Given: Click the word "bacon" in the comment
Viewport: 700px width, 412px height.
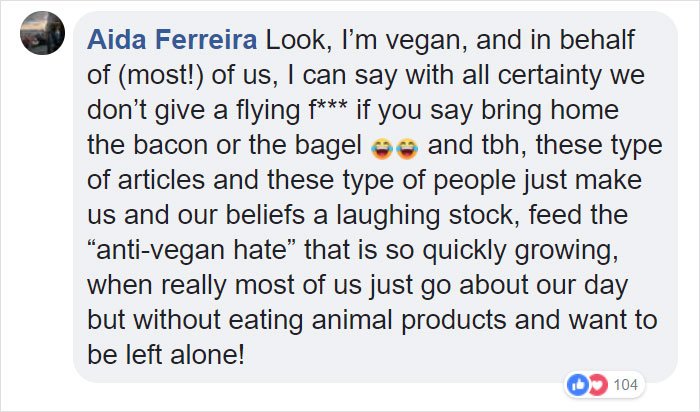Looking at the screenshot, I should pos(171,145).
